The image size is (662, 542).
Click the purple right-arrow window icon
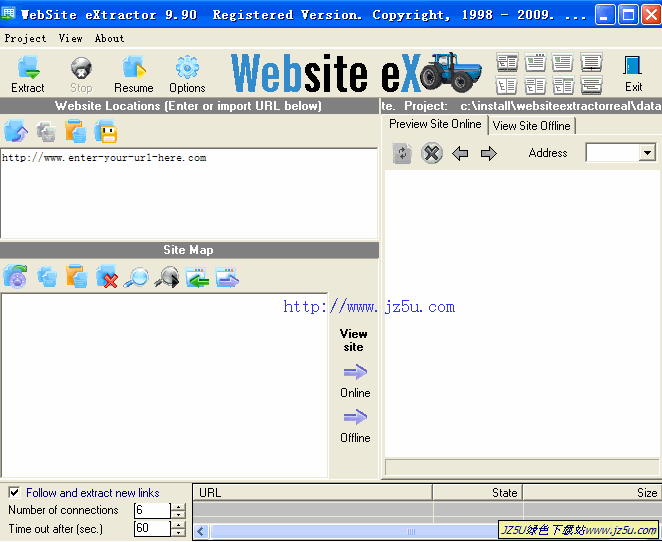(227, 278)
